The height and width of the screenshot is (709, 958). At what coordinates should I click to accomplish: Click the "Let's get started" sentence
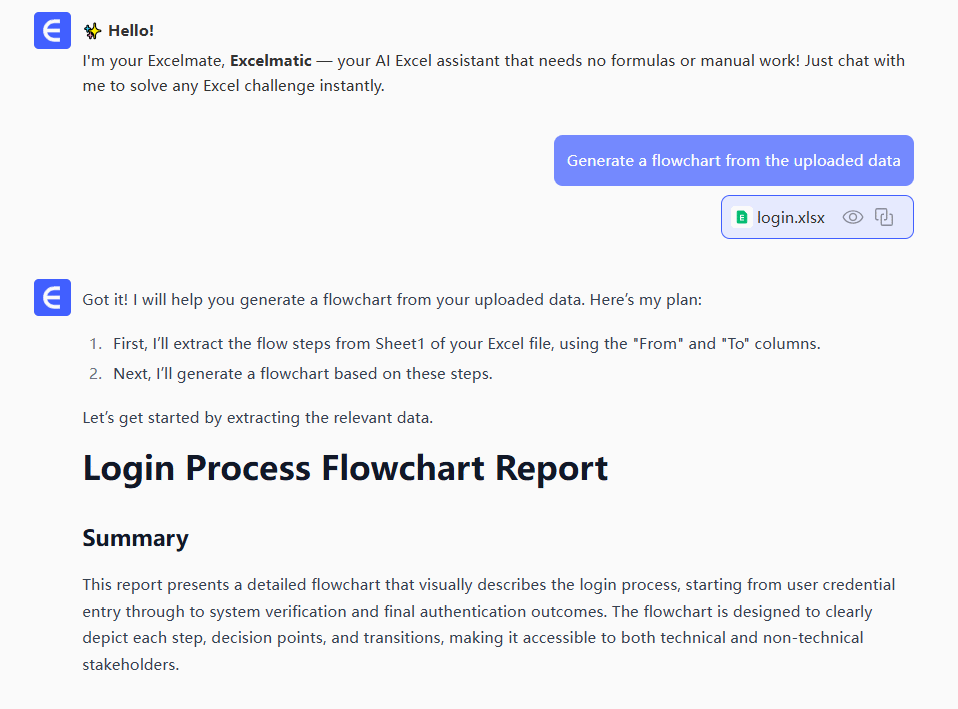point(258,418)
